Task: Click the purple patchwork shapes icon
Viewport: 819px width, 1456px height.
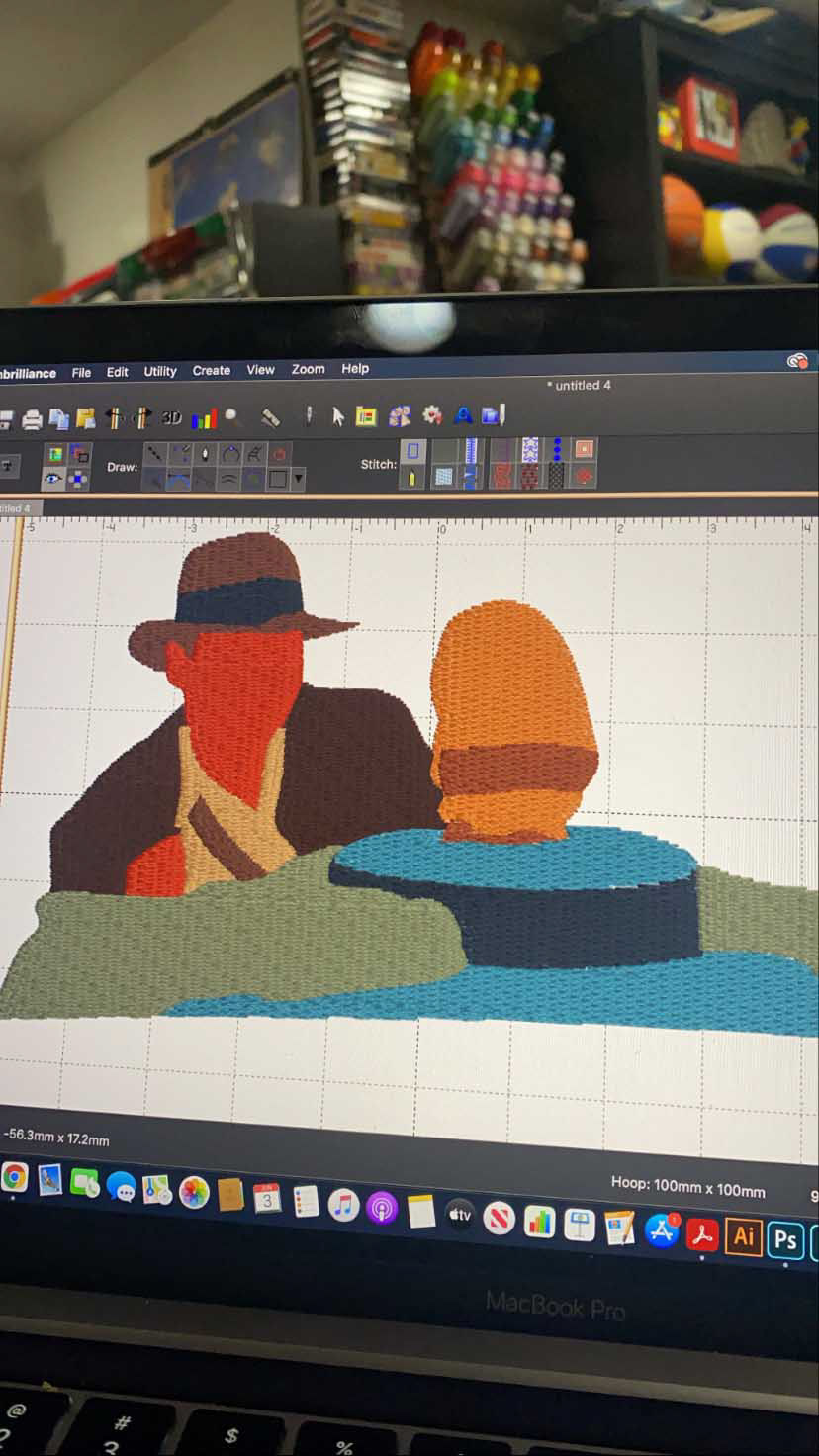Action: click(x=400, y=416)
